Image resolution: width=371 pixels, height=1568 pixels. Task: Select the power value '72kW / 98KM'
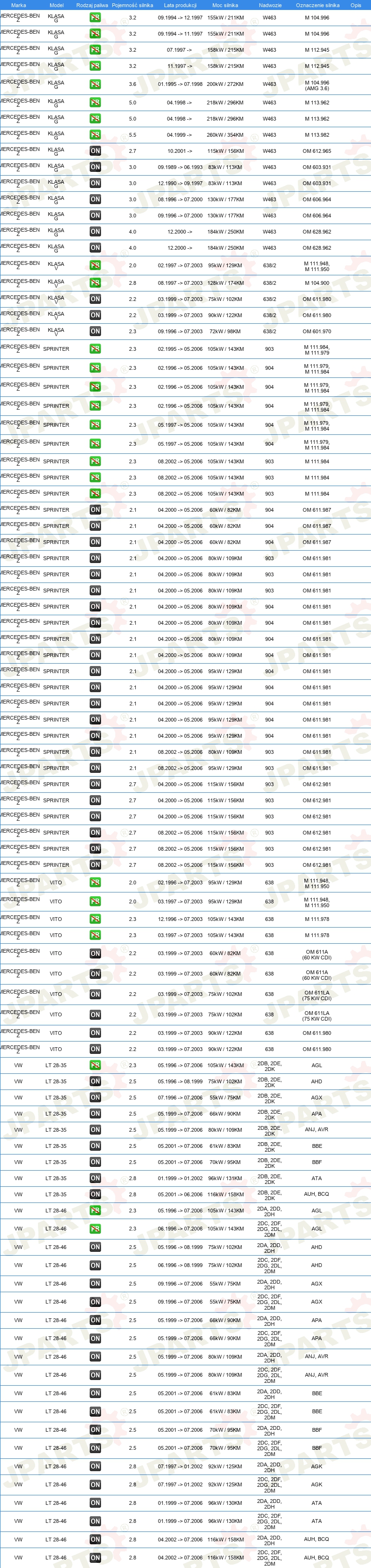click(x=225, y=332)
